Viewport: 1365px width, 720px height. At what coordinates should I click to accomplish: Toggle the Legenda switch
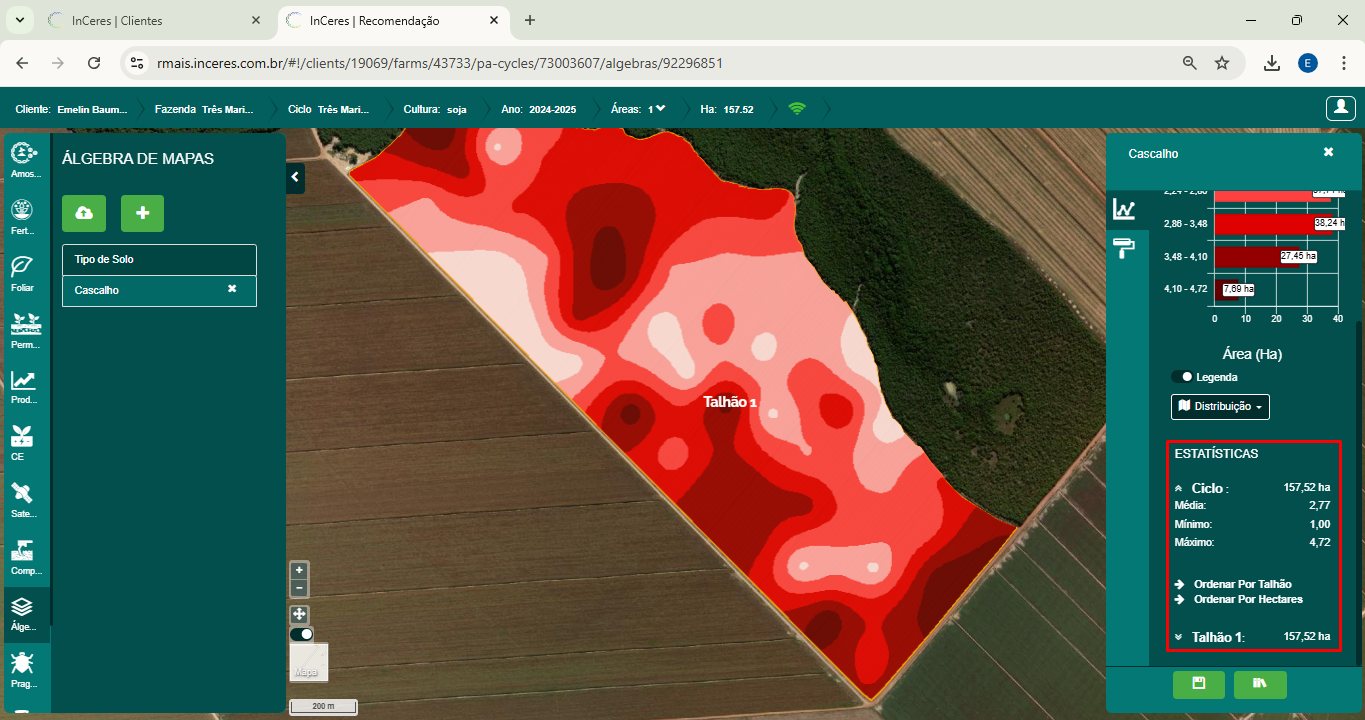pos(1182,377)
